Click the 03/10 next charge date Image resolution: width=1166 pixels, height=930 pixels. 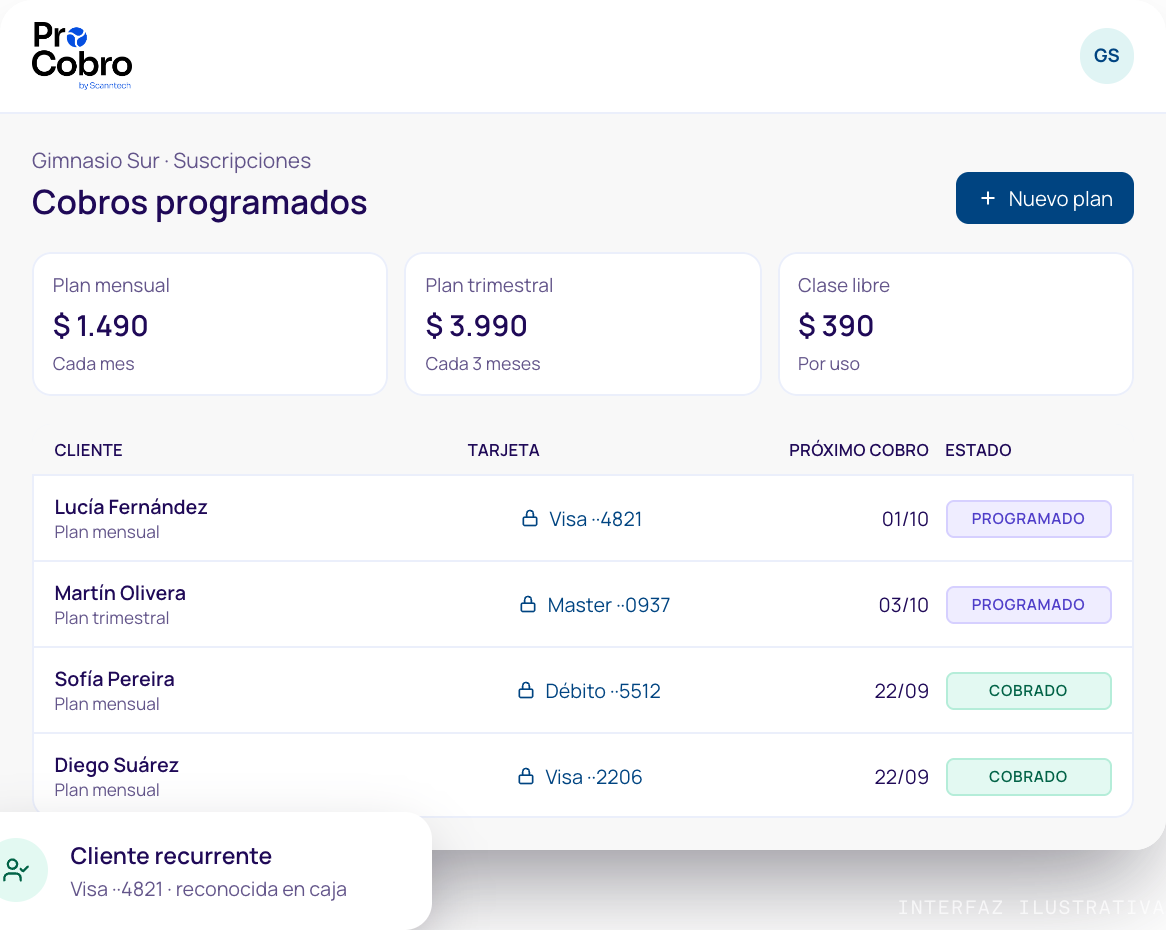pyautogui.click(x=904, y=605)
